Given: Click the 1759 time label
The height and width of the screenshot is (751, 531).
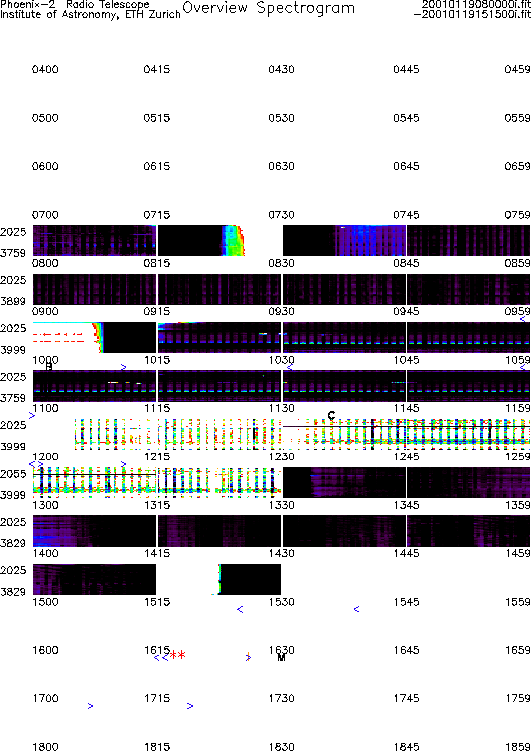Looking at the screenshot, I should tap(517, 698).
